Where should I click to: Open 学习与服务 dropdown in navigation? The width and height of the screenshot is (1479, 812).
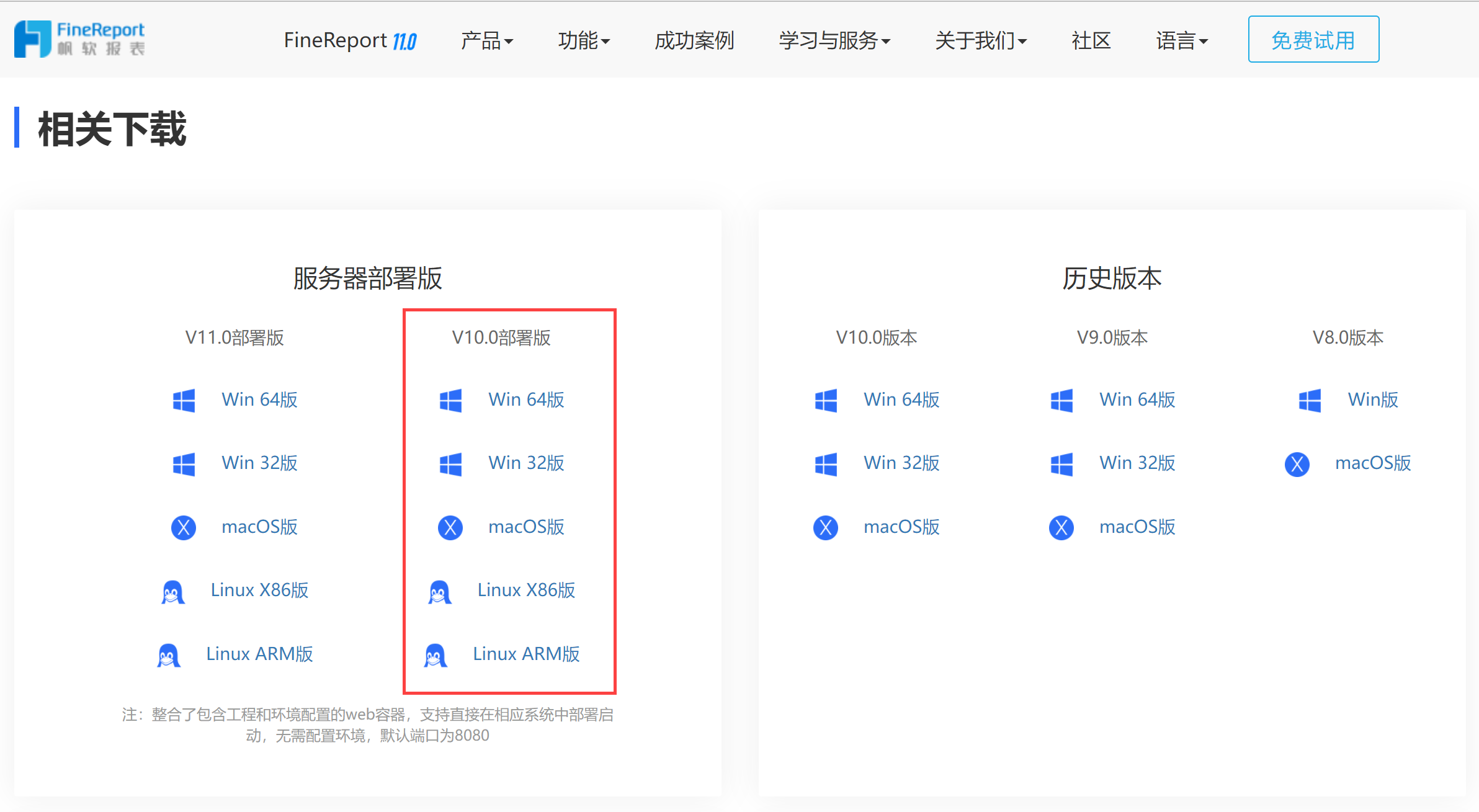pos(834,41)
